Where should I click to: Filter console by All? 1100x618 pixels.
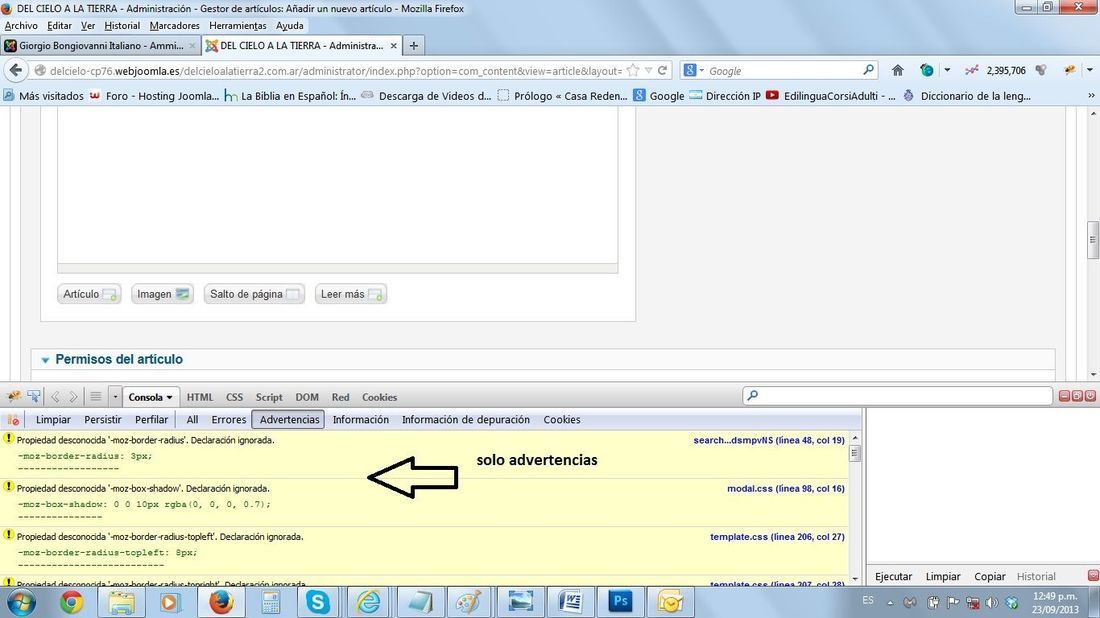(x=192, y=419)
